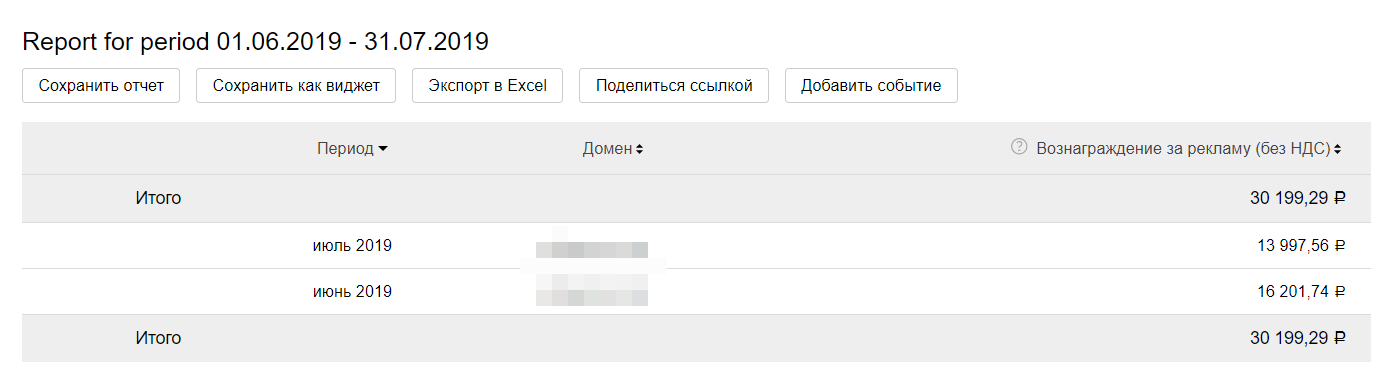
Task: Click the question mark help icon
Action: [x=1019, y=147]
